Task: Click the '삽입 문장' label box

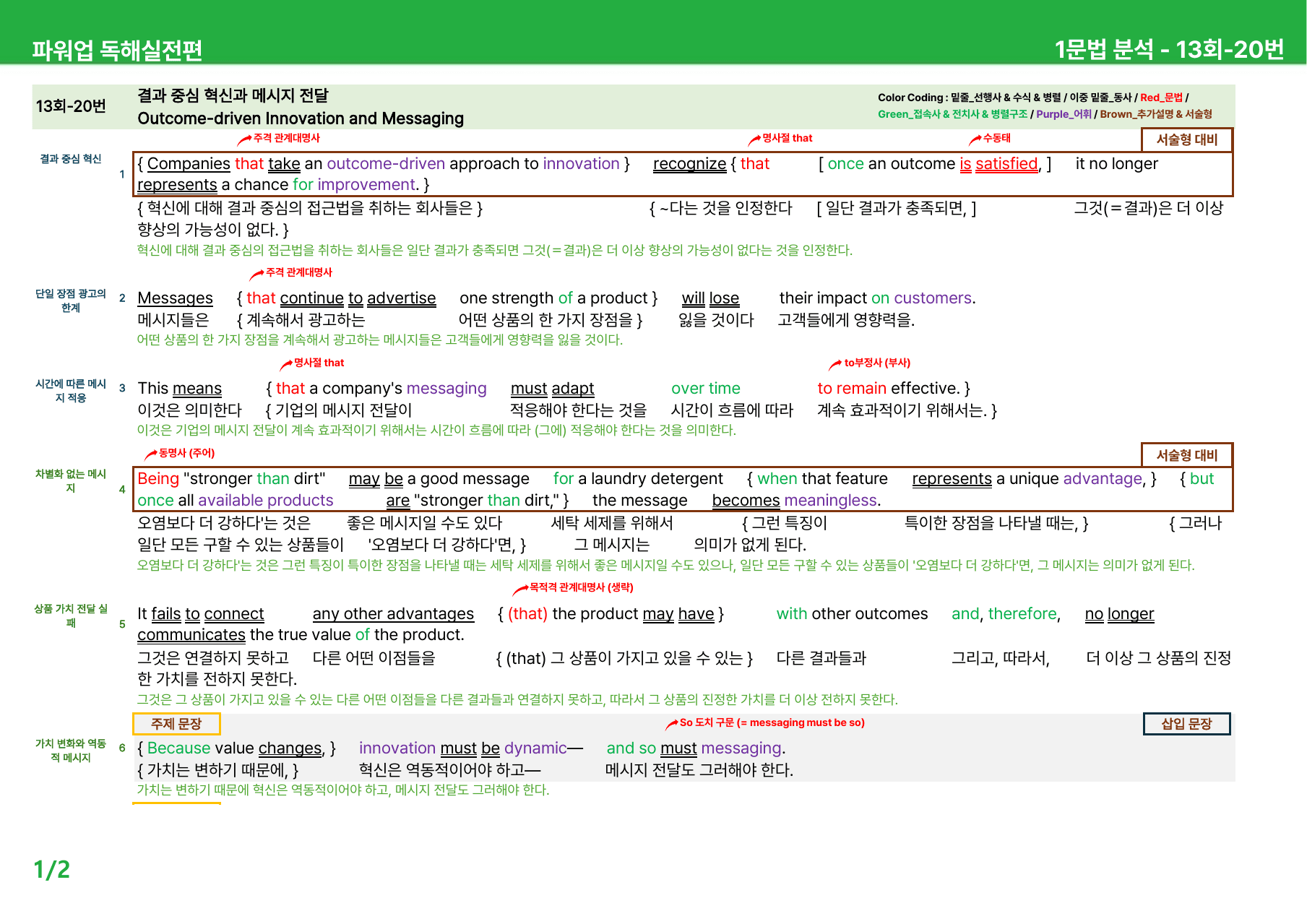Action: [x=1186, y=724]
